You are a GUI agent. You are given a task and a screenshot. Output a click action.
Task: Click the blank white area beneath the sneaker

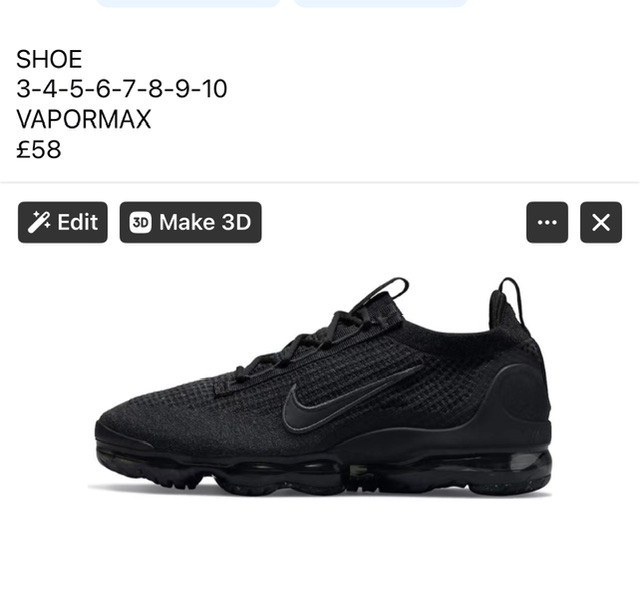point(320,545)
